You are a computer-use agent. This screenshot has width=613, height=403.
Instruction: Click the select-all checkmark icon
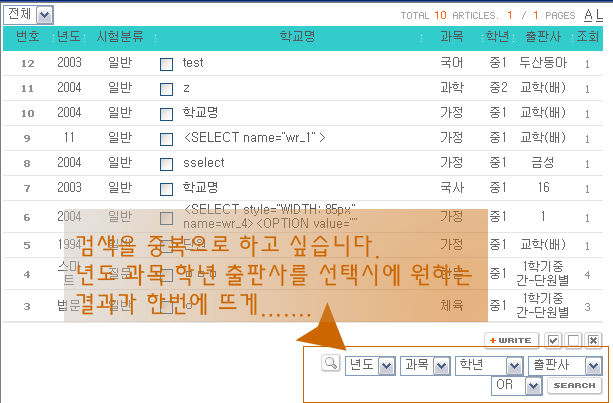(x=553, y=340)
